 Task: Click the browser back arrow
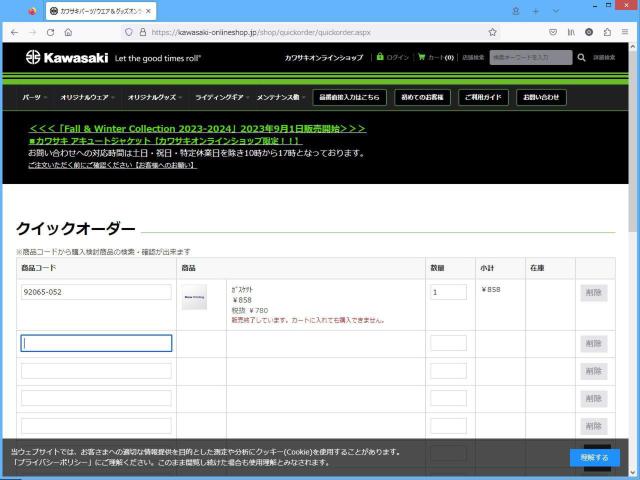click(15, 32)
